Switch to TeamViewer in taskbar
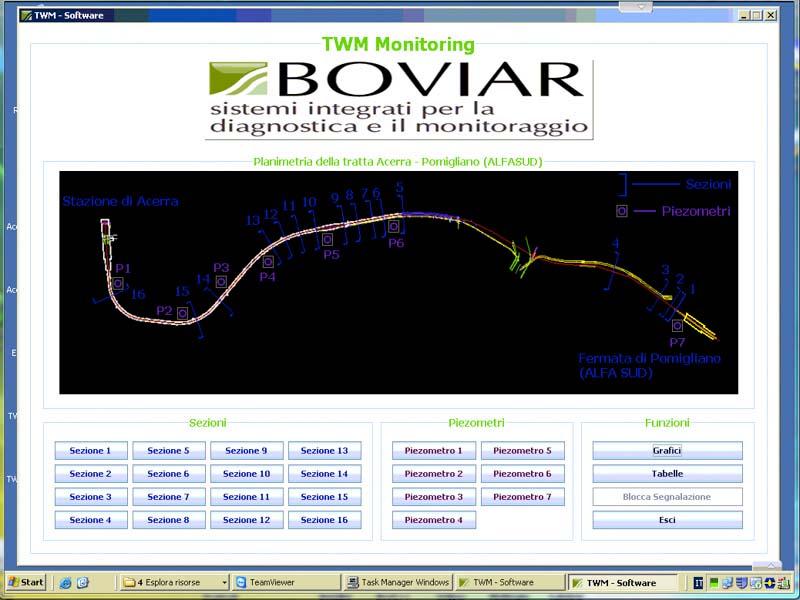Viewport: 800px width, 600px height. (x=286, y=582)
